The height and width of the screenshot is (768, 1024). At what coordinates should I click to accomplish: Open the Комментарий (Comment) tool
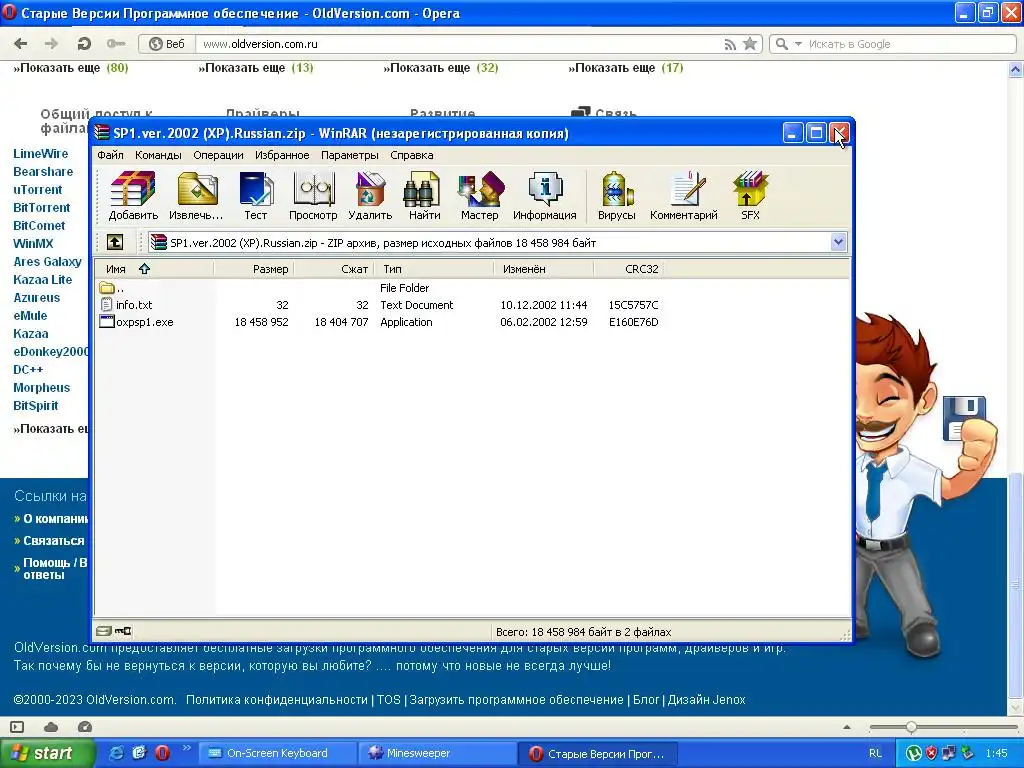pyautogui.click(x=684, y=195)
